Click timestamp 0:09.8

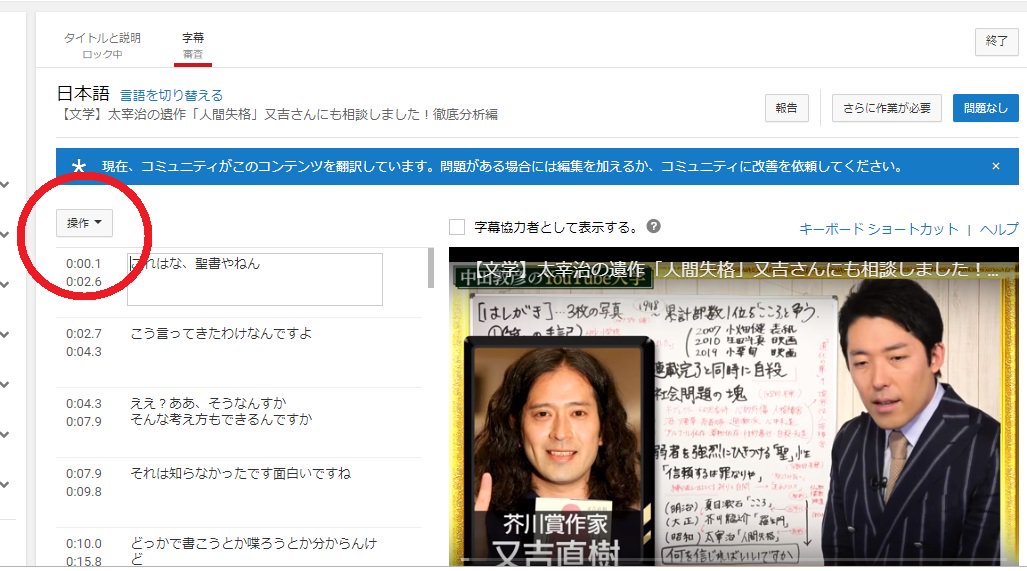click(84, 492)
